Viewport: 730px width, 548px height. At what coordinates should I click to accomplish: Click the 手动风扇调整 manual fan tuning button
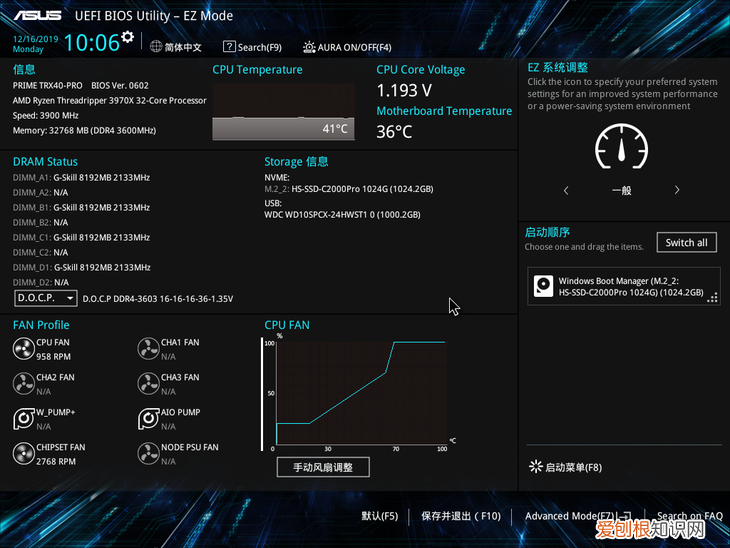(x=322, y=467)
